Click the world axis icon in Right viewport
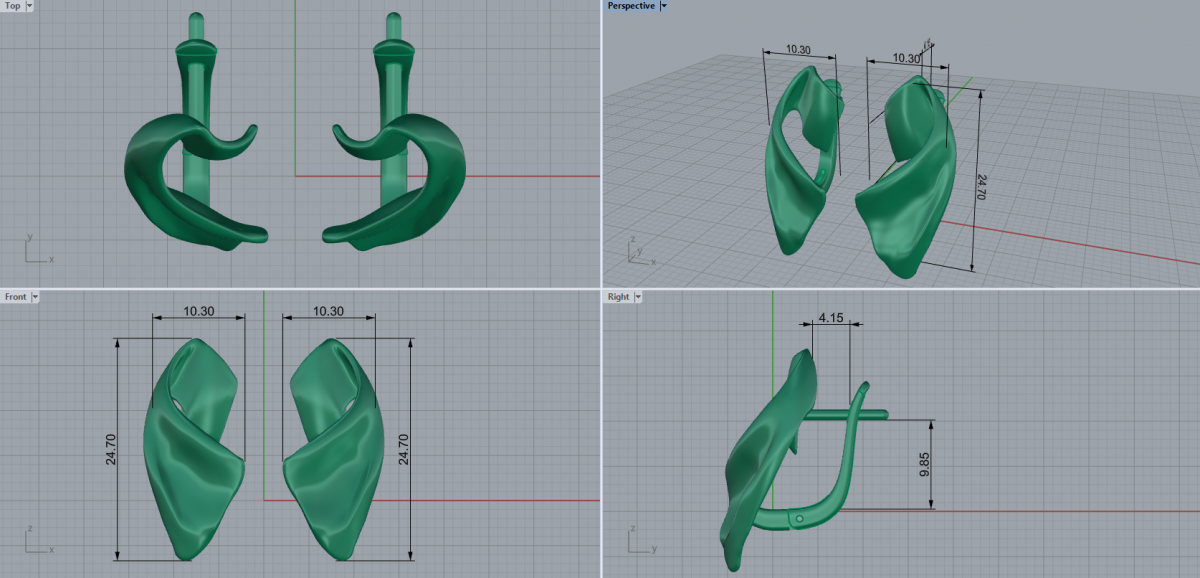Screen dimensions: 1200x578 pos(640,540)
